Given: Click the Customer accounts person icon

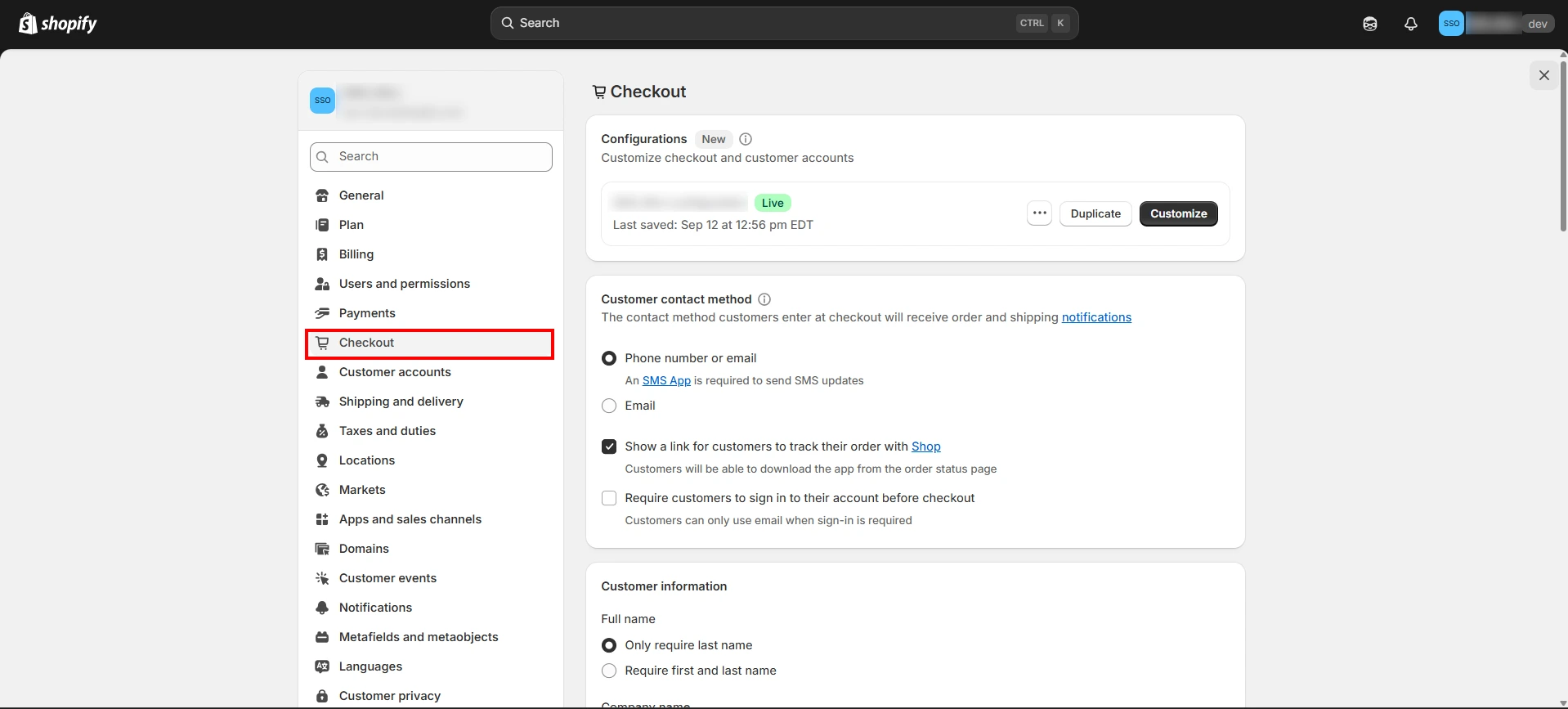Looking at the screenshot, I should (x=322, y=372).
